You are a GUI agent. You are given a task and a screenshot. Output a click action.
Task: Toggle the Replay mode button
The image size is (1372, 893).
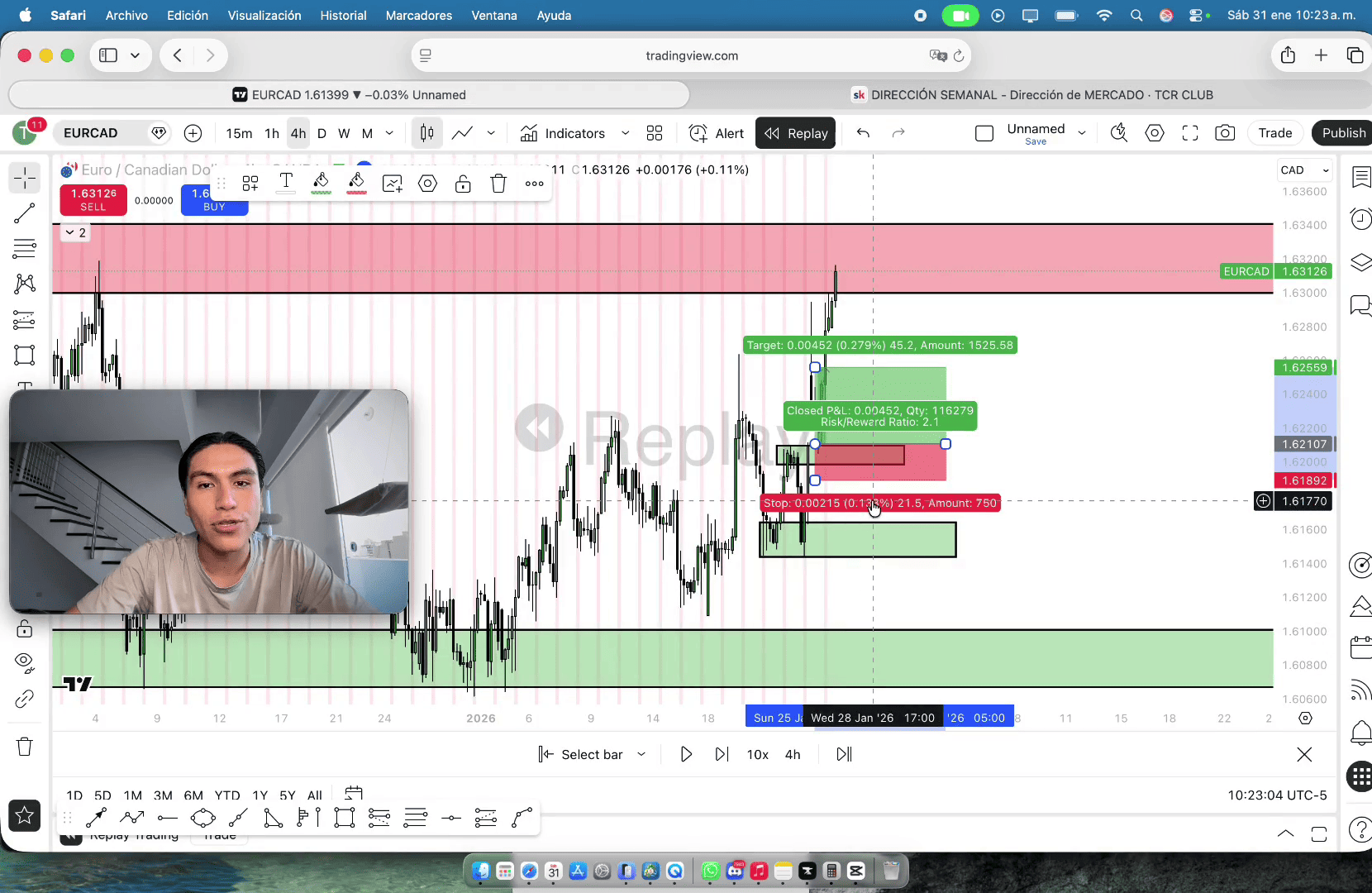796,133
